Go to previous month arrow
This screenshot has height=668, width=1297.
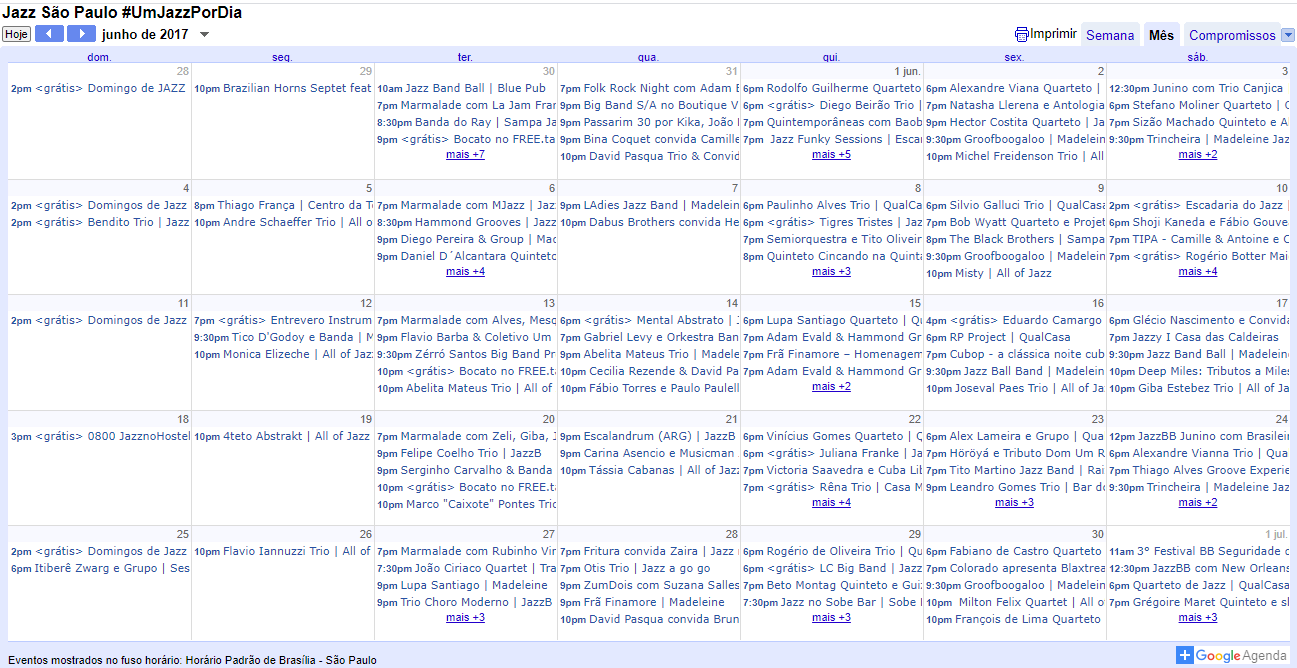pos(49,34)
